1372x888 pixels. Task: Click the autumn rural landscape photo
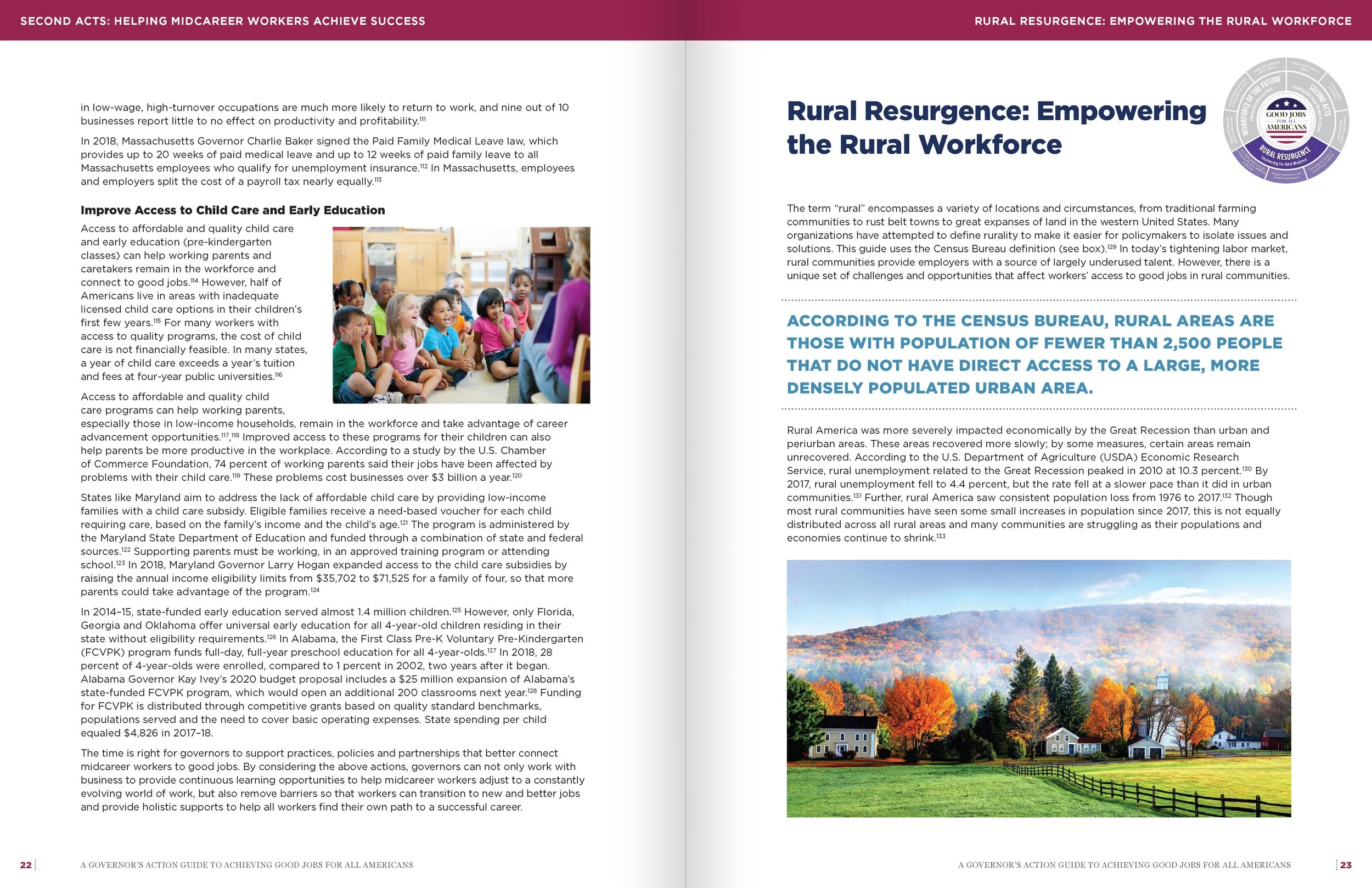(1038, 688)
